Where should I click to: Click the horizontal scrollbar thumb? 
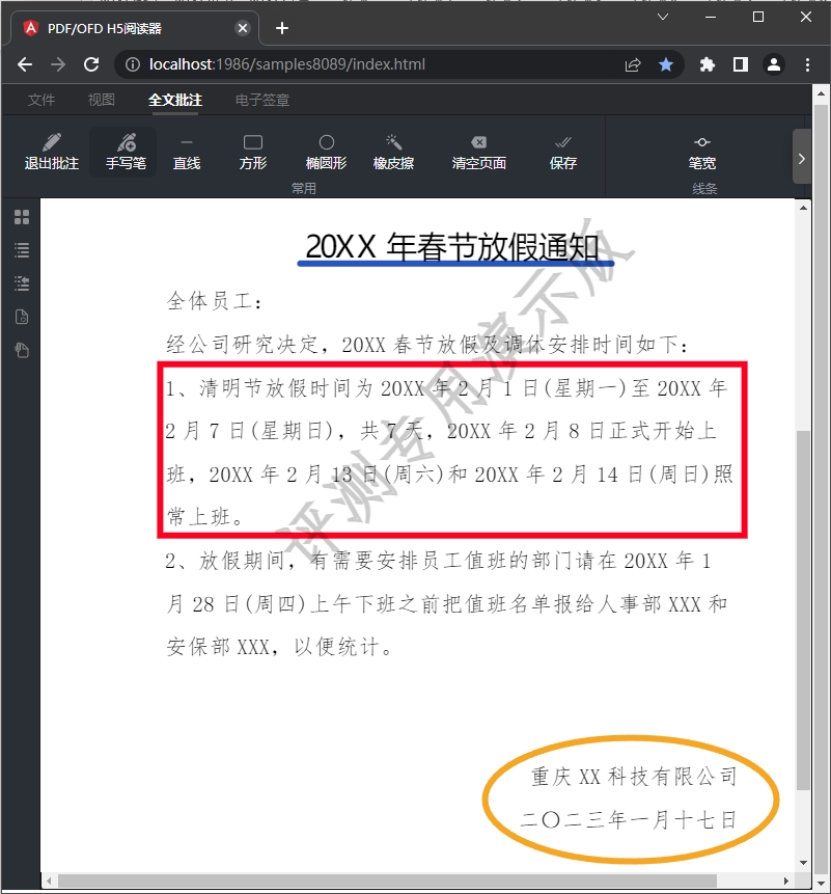[387, 881]
